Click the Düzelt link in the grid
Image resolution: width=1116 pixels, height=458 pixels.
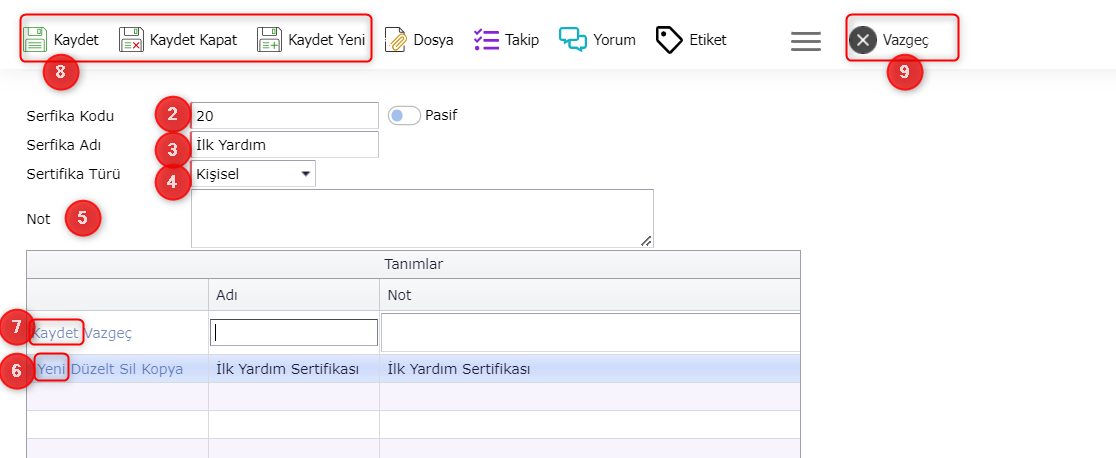[x=92, y=369]
